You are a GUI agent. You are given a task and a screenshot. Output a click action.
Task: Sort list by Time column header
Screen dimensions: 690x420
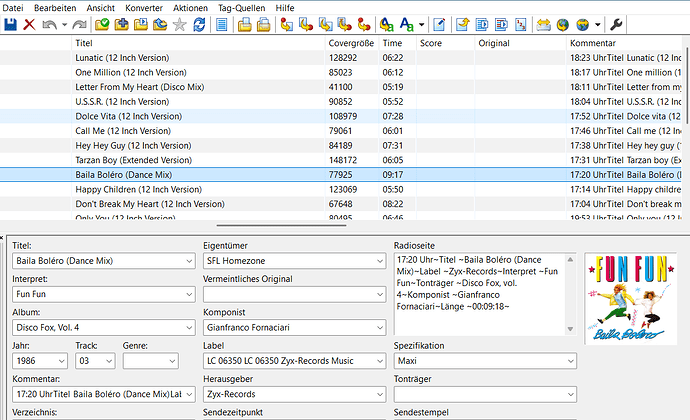397,43
